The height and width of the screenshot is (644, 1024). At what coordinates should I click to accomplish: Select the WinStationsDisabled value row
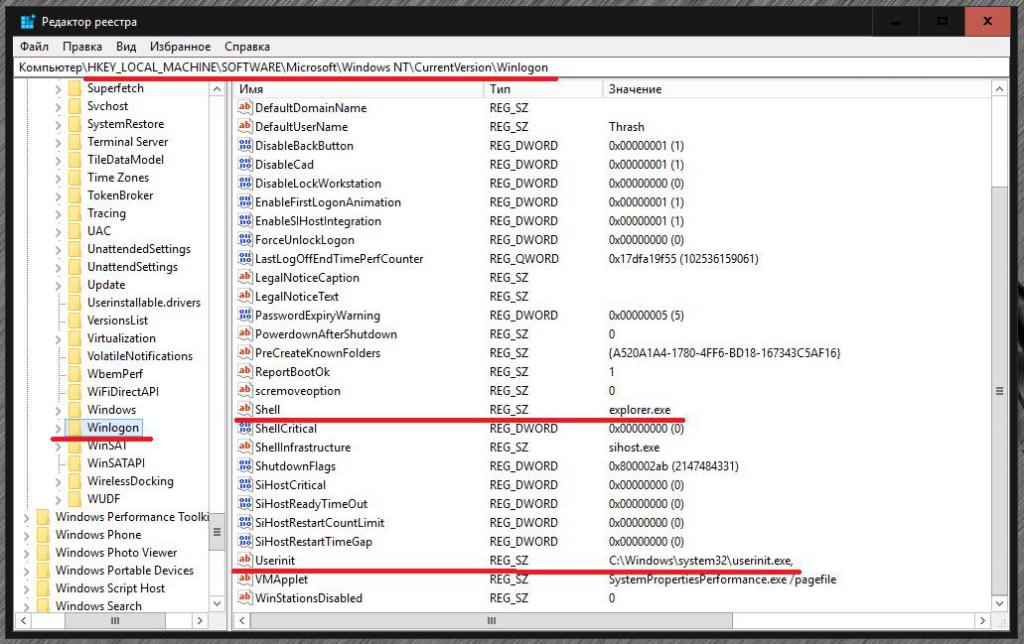point(611,598)
